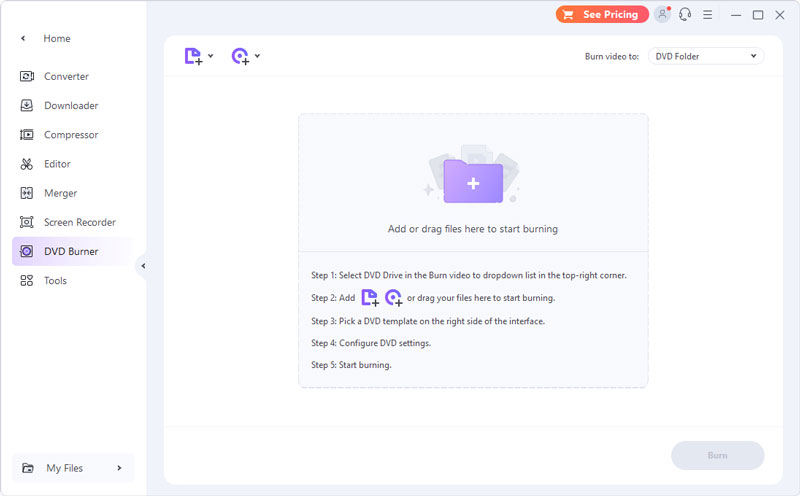800x496 pixels.
Task: Expand the Add Files dropdown arrow
Action: (211, 56)
